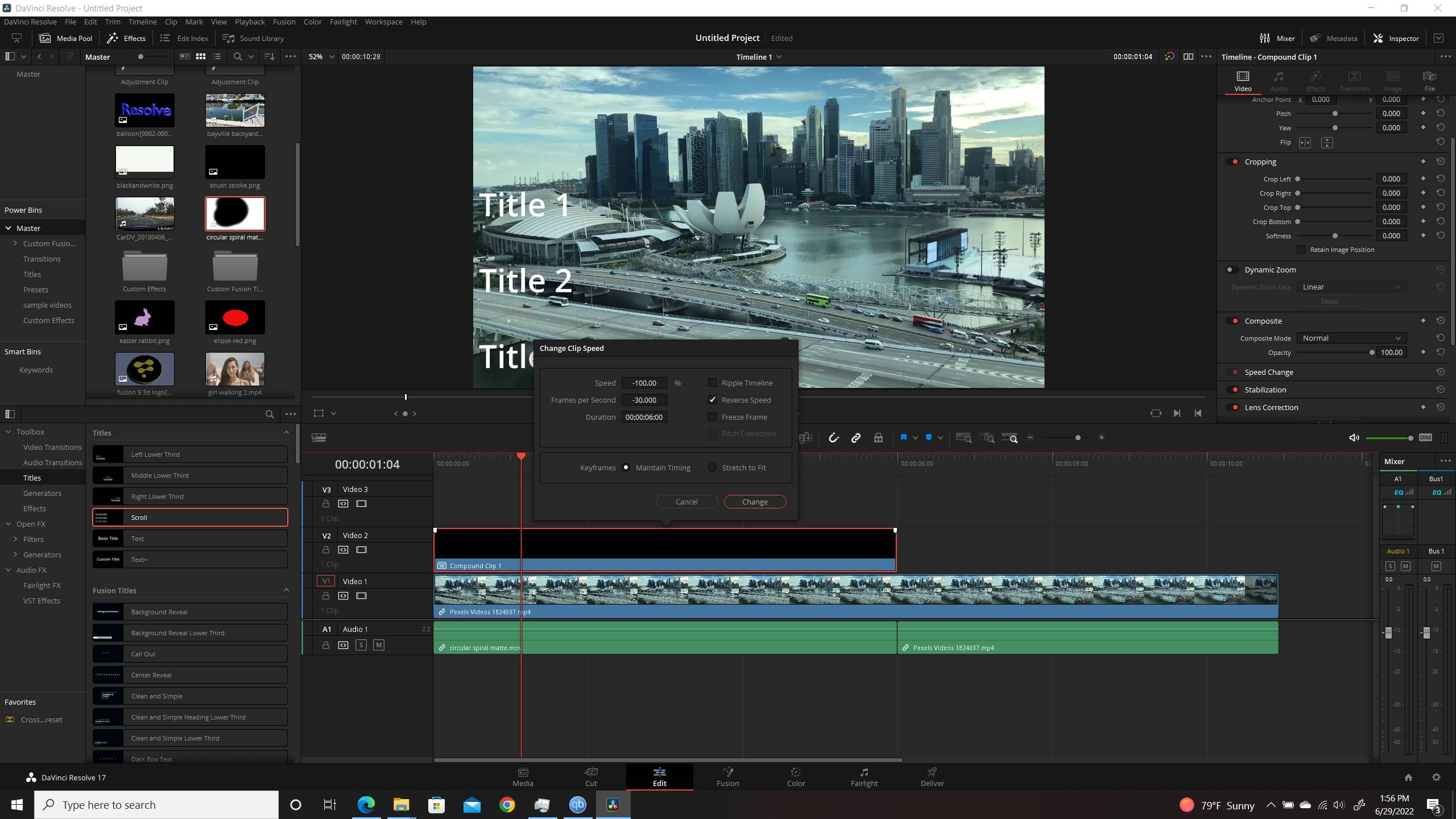Click the Inspector panel icon top right
1456x819 pixels.
tap(1378, 38)
